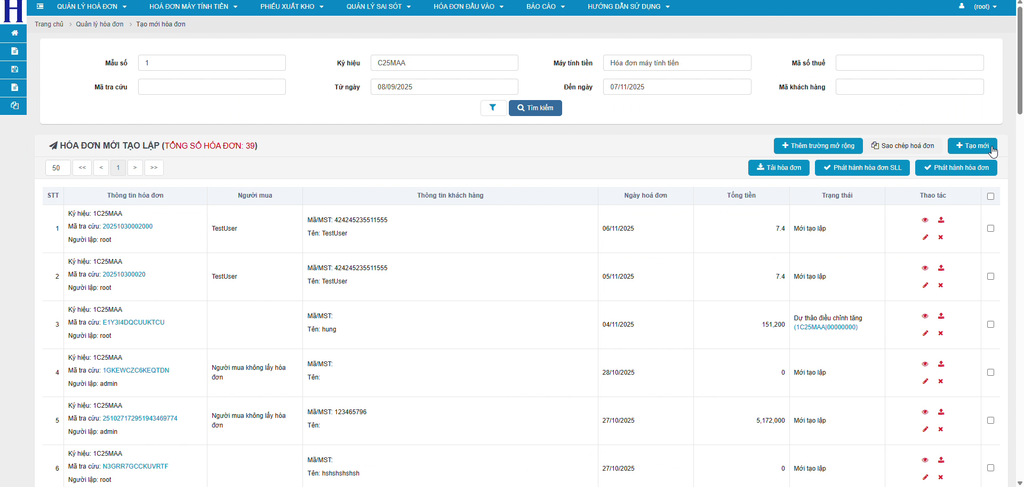The height and width of the screenshot is (487, 1024).
Task: Select the checkbox for invoice row 3
Action: tap(990, 324)
